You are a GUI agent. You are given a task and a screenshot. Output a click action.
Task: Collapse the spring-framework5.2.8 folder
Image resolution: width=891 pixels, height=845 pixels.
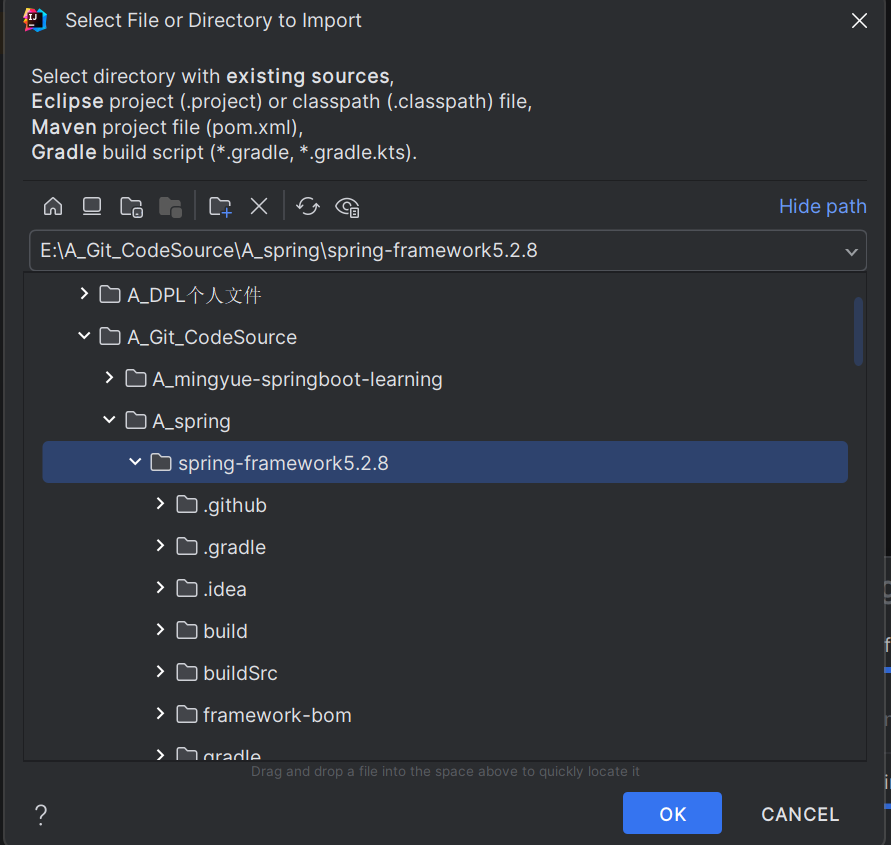tap(135, 462)
